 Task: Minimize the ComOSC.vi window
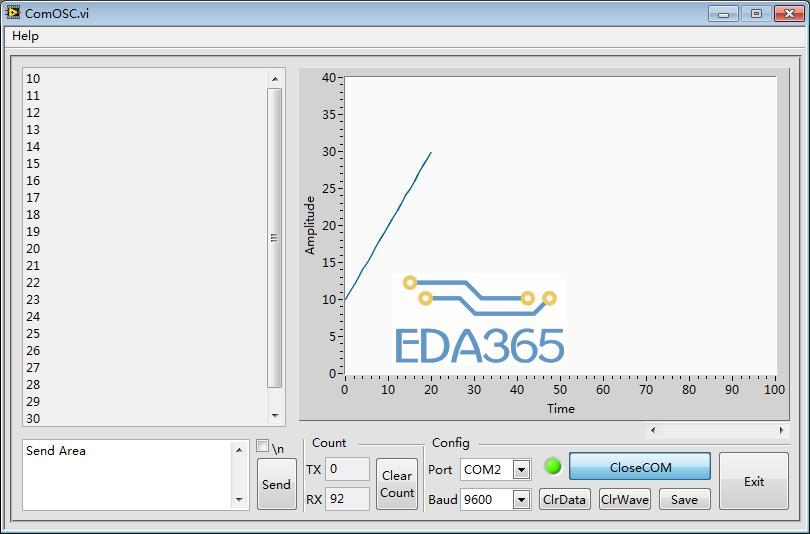(x=723, y=14)
